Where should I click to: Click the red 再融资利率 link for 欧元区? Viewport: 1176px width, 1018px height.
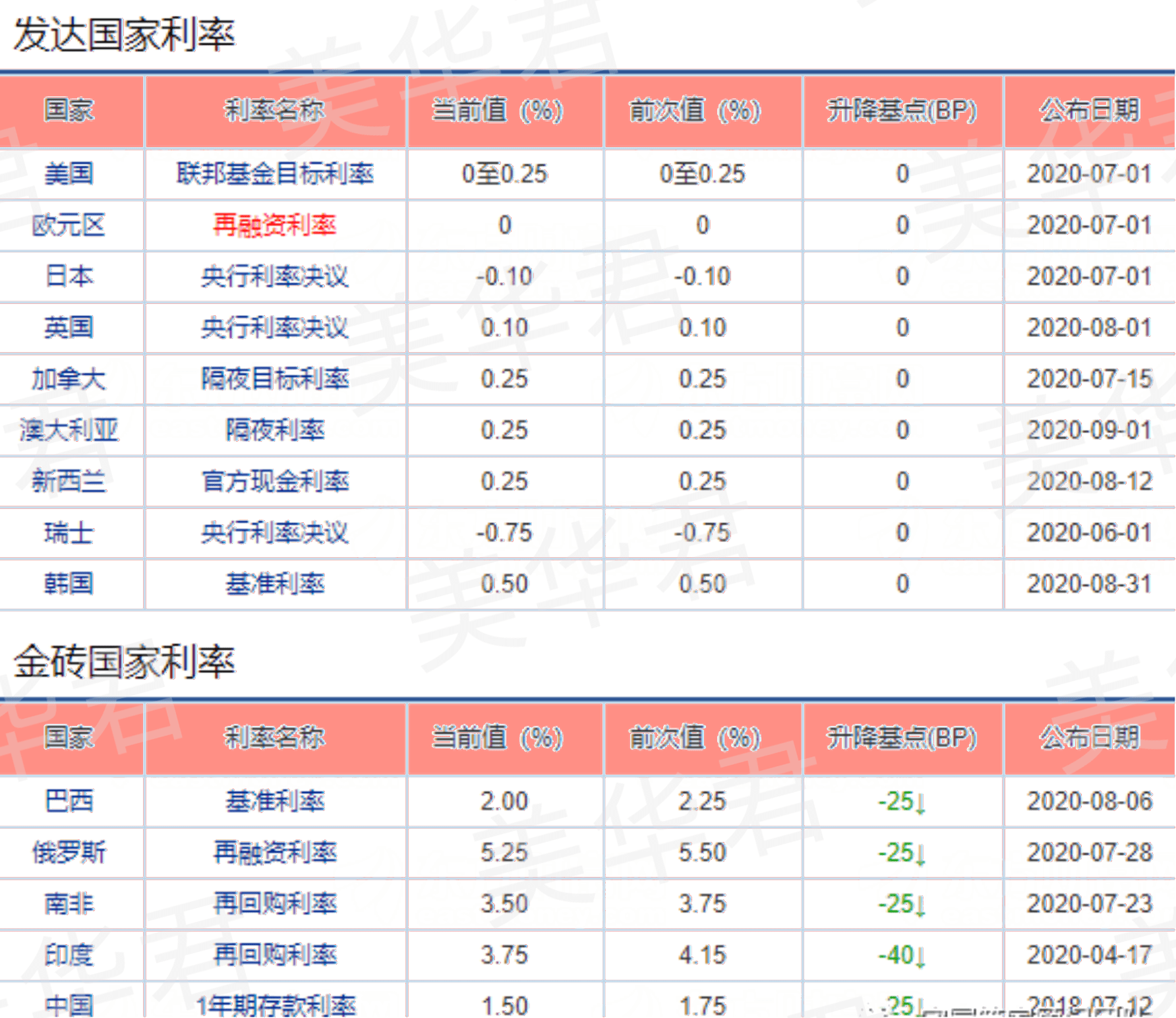[275, 225]
